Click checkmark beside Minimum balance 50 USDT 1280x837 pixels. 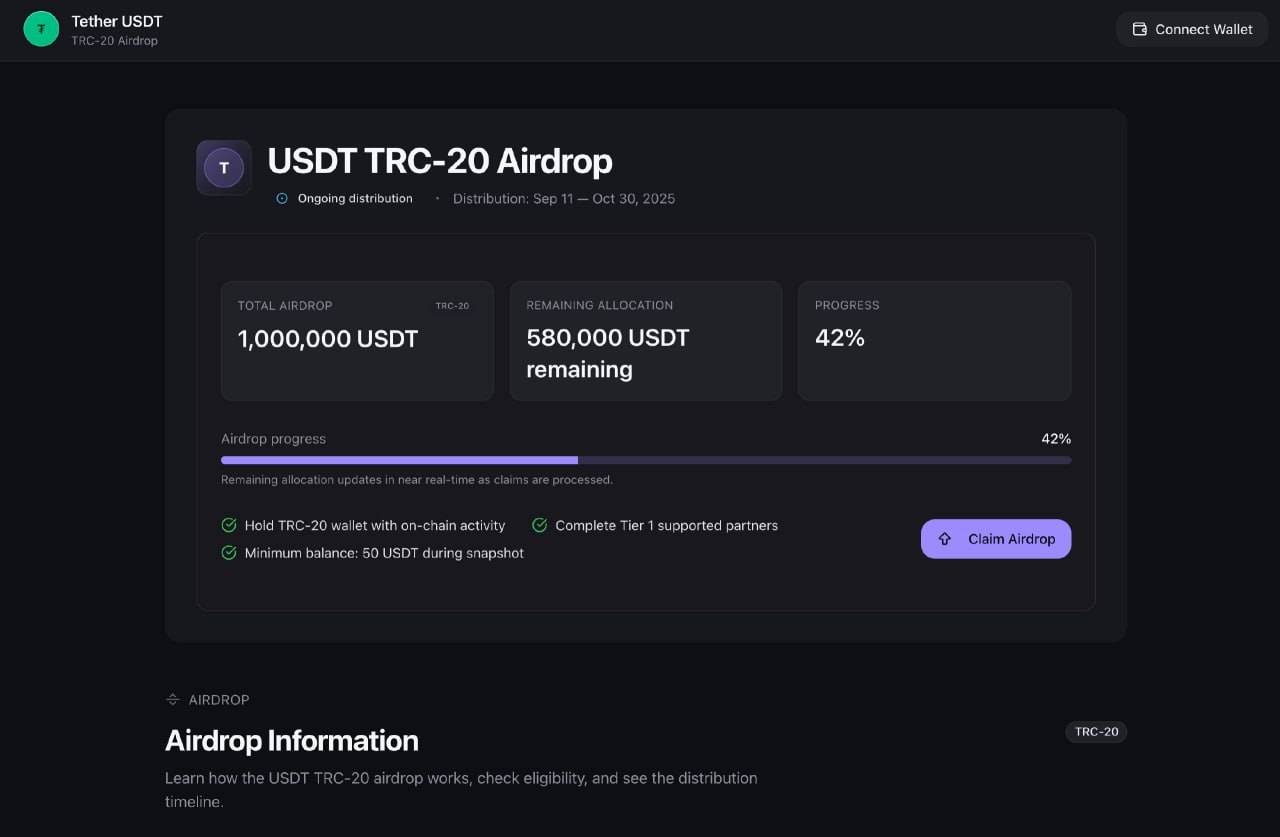point(229,553)
